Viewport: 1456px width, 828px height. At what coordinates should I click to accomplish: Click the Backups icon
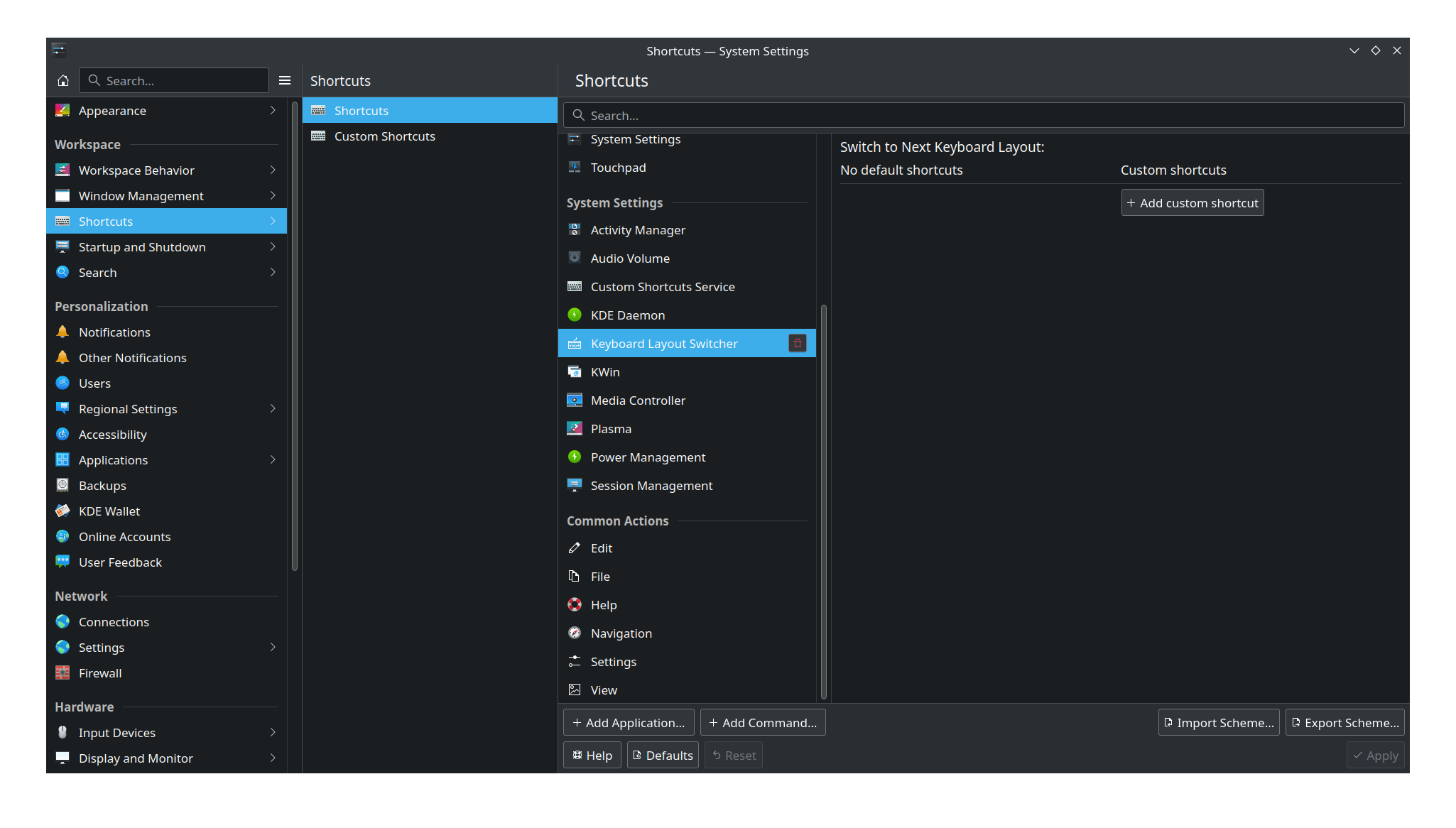tap(63, 486)
